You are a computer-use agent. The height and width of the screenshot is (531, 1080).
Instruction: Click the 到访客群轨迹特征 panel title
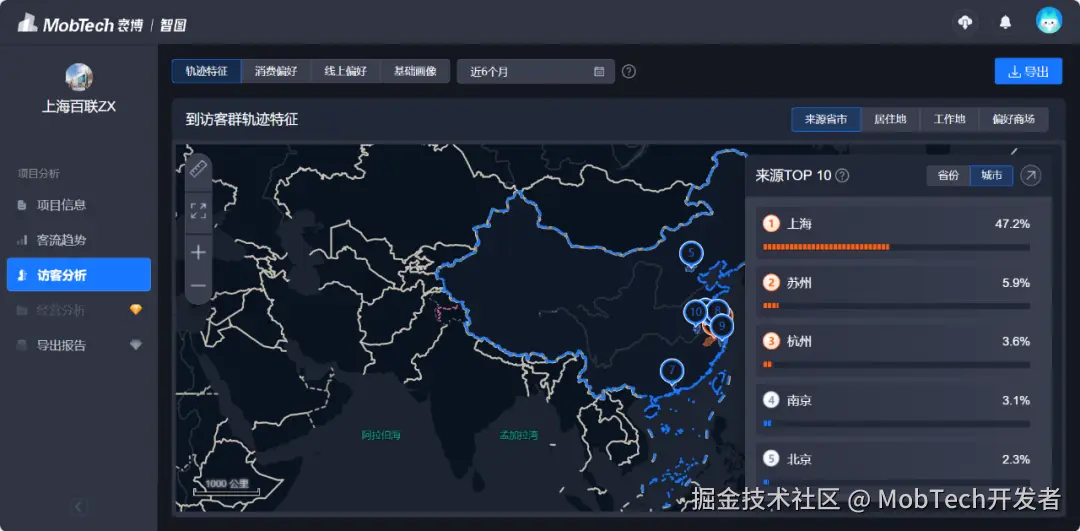click(x=242, y=120)
